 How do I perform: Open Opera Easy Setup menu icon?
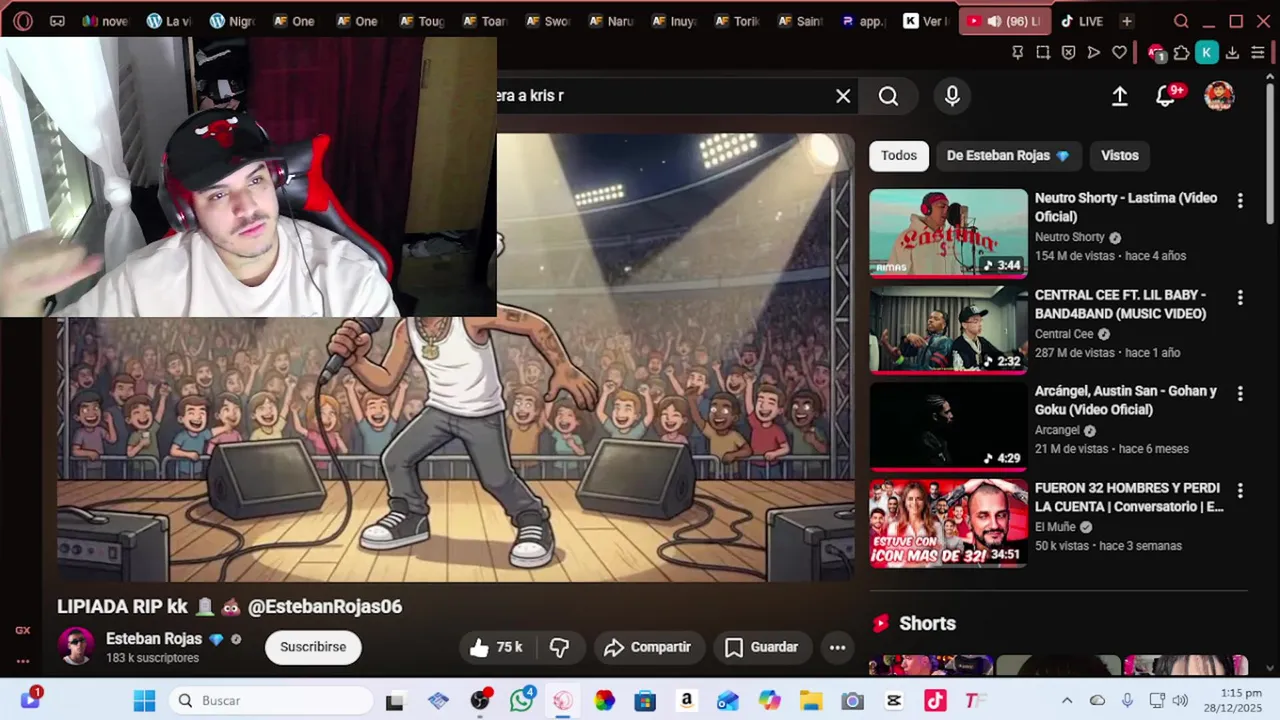point(1258,53)
